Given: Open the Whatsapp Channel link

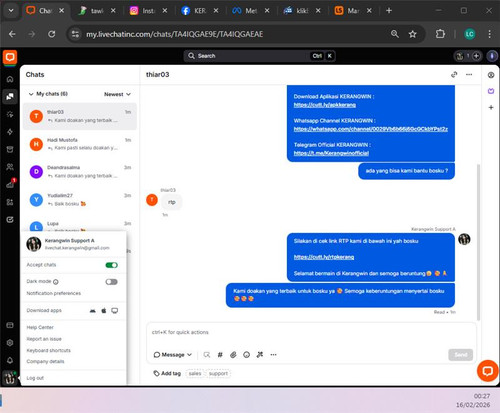Looking at the screenshot, I should [x=371, y=129].
